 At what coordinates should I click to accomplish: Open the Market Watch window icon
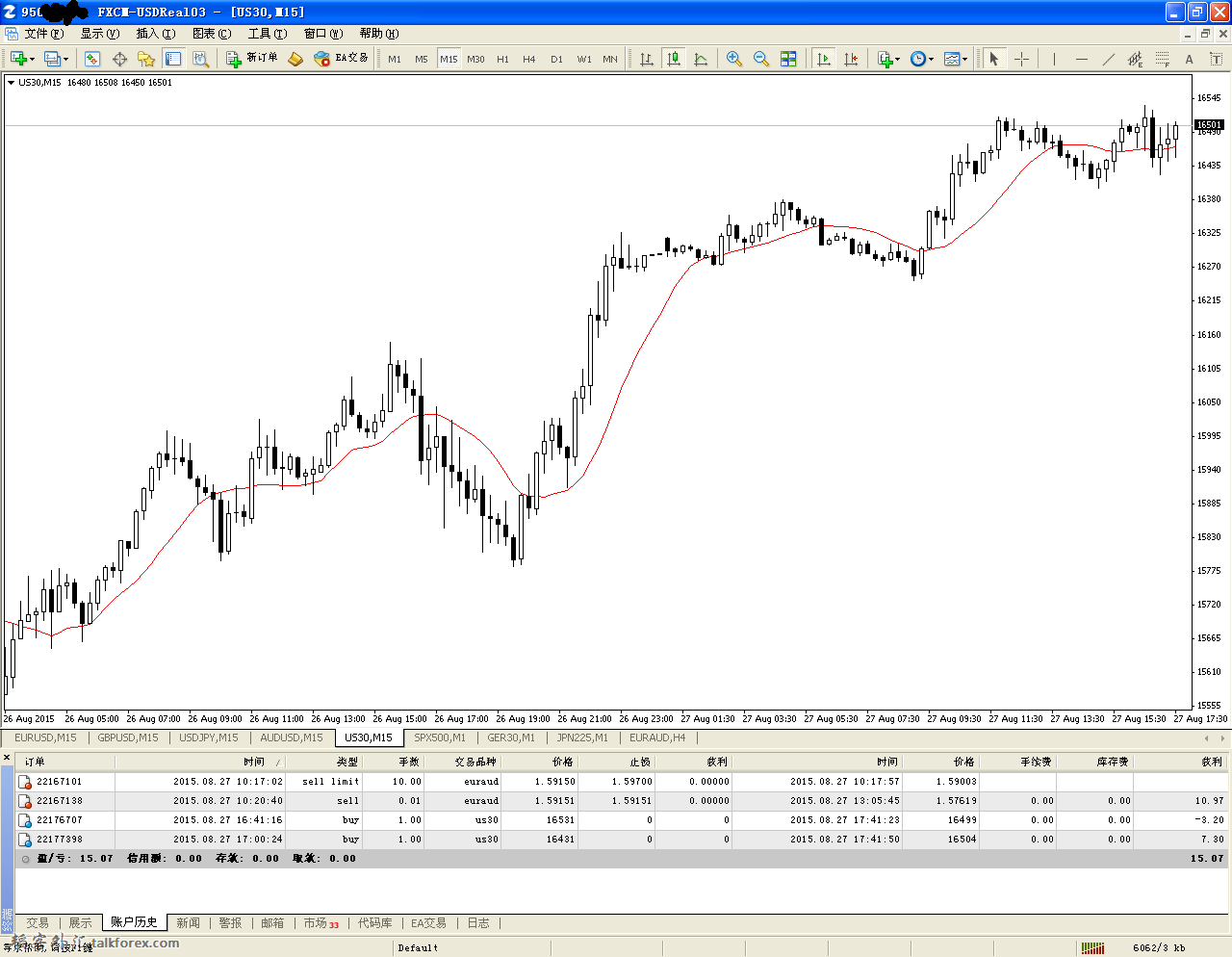point(92,59)
